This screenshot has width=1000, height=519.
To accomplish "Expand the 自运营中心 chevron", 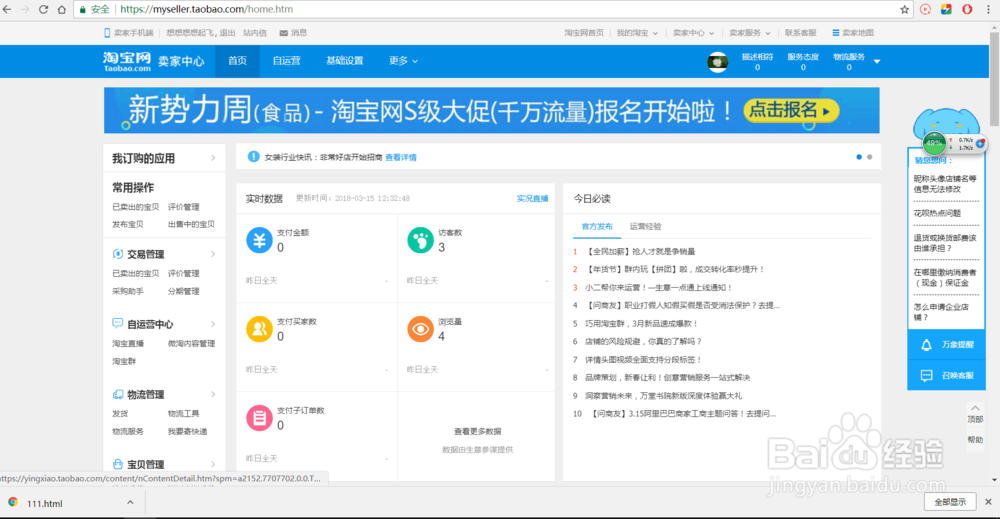I will point(213,324).
